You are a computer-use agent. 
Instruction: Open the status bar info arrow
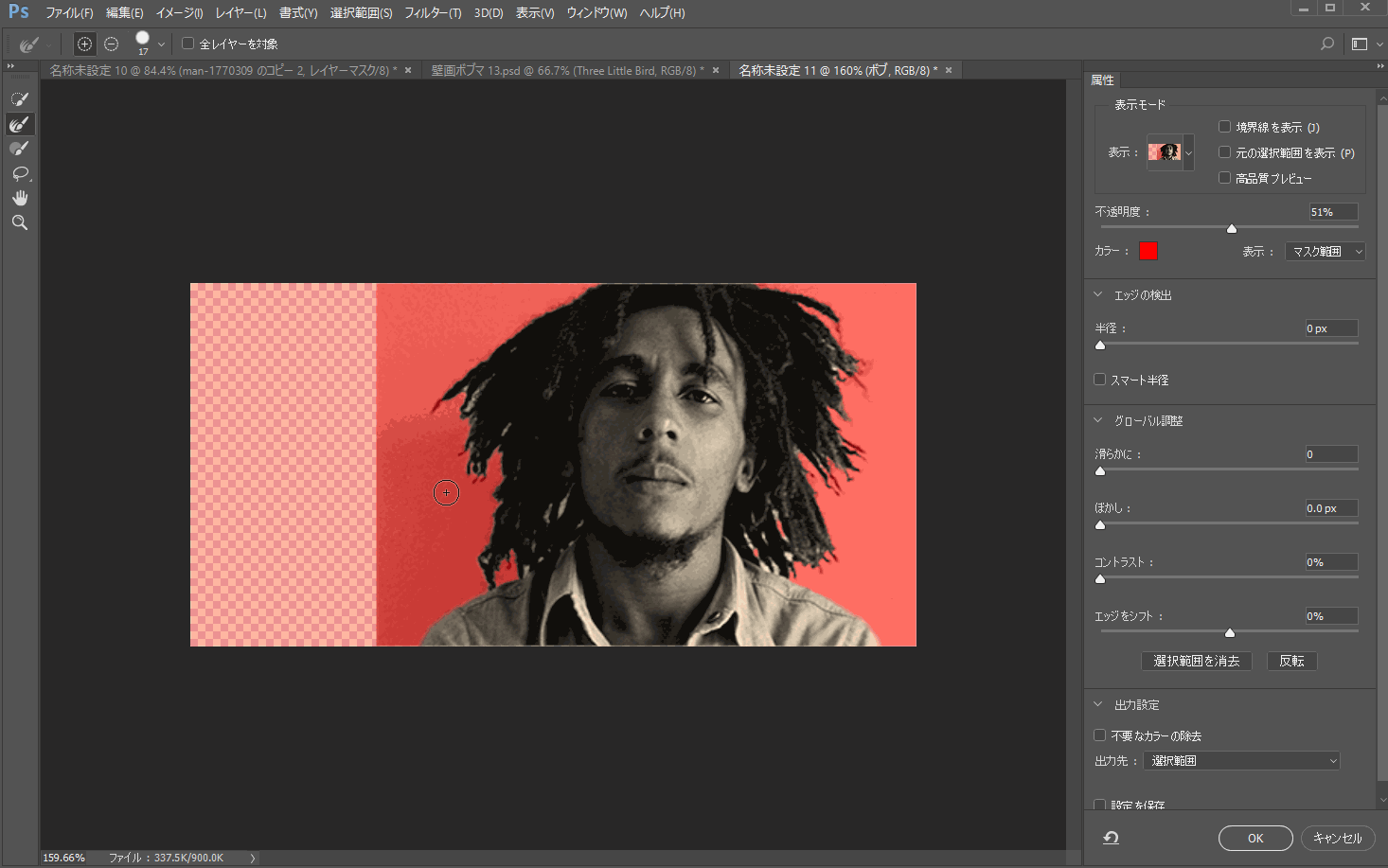click(x=253, y=858)
